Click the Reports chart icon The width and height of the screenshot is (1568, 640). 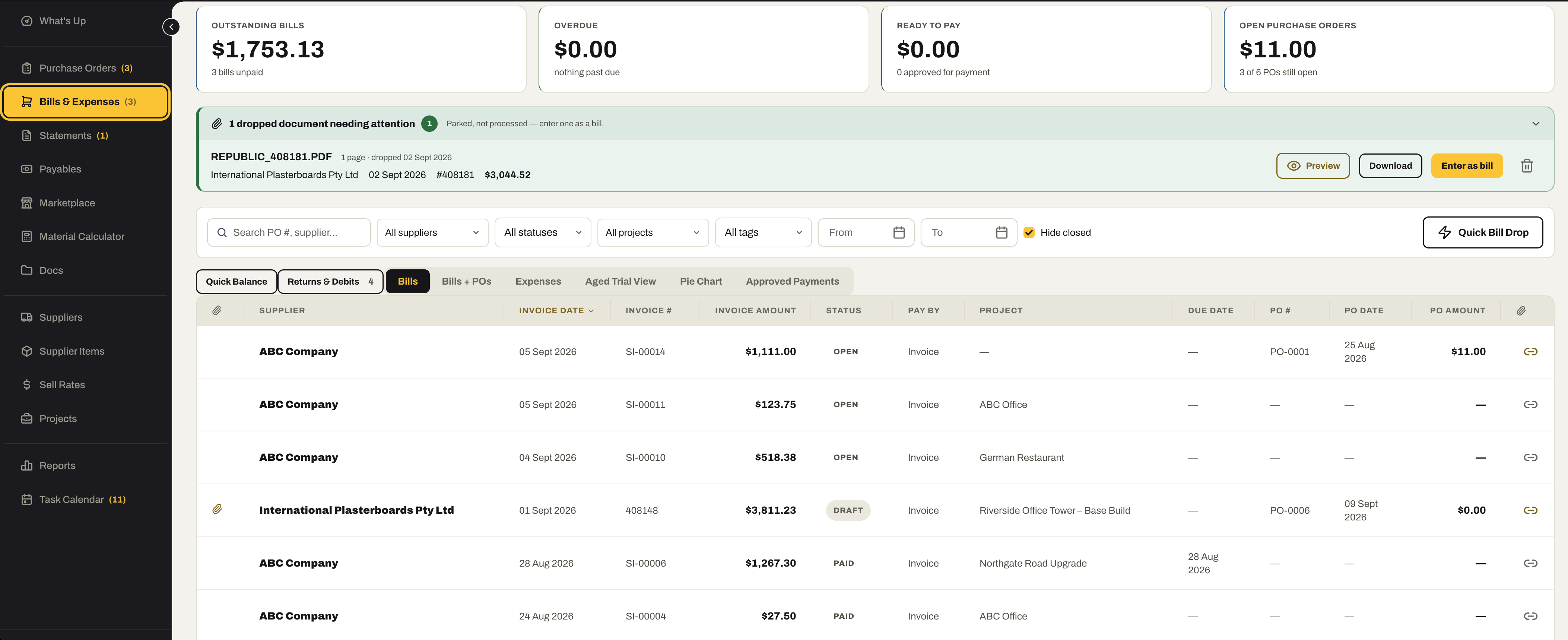(x=27, y=466)
